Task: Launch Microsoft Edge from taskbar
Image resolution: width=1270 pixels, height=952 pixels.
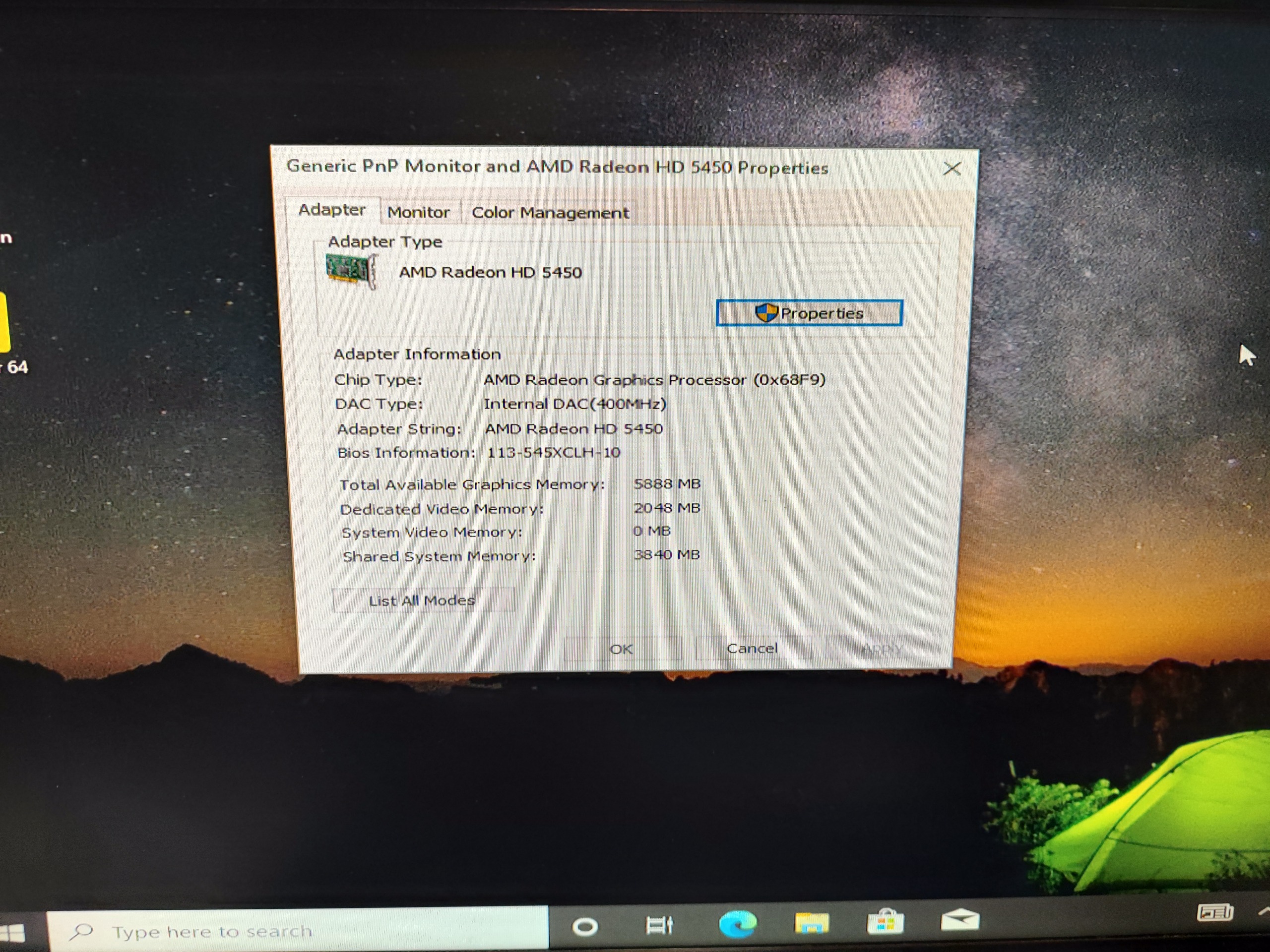Action: (738, 923)
